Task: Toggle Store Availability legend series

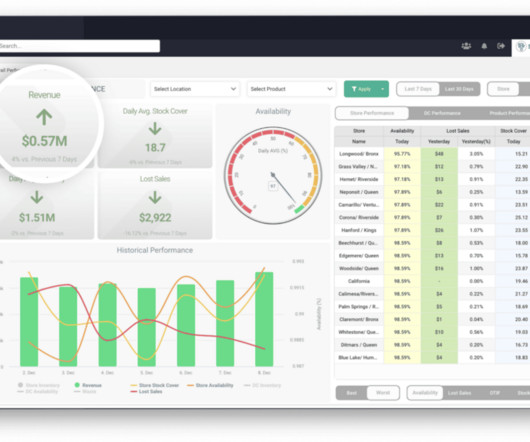Action: [210, 385]
